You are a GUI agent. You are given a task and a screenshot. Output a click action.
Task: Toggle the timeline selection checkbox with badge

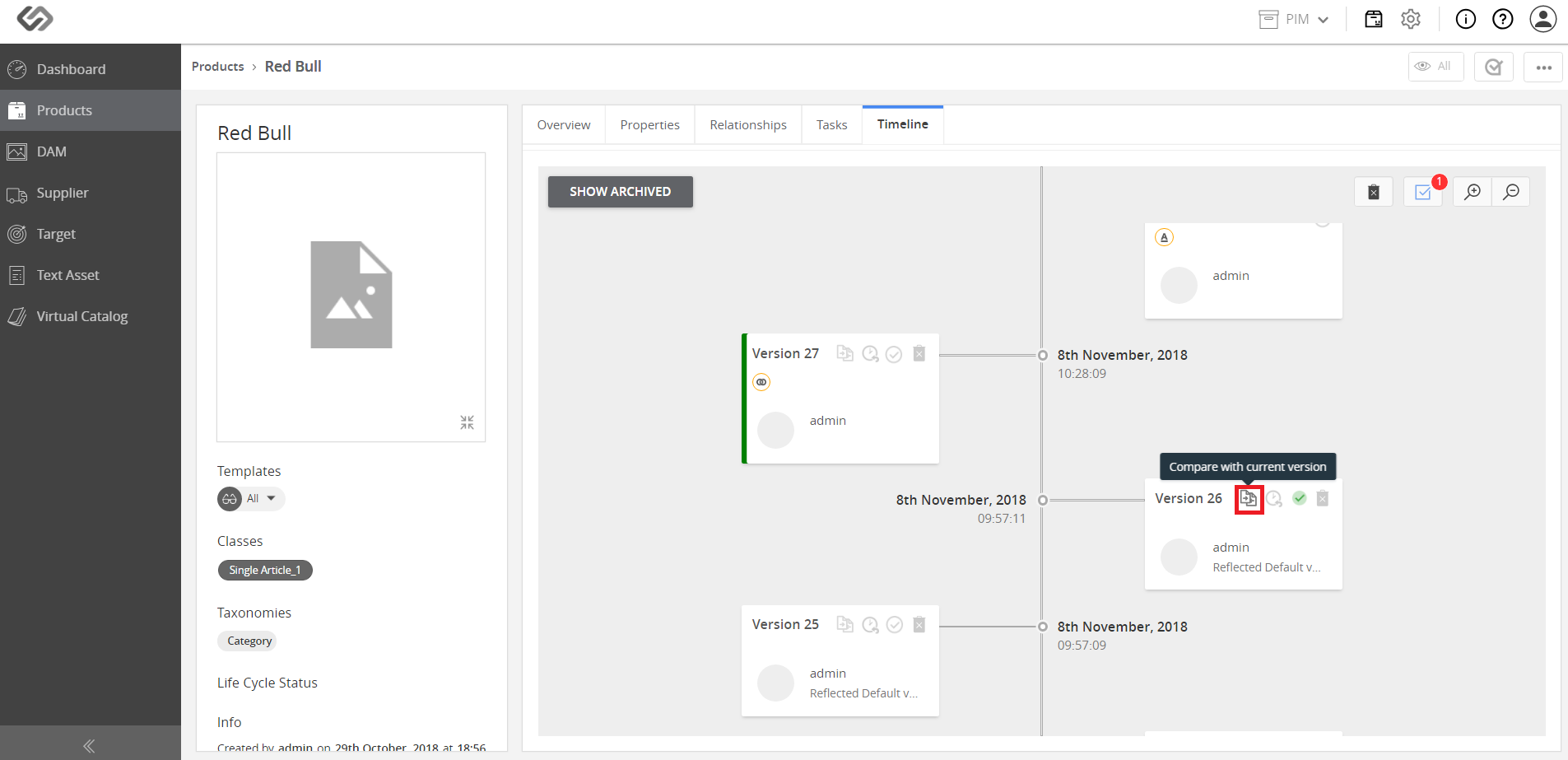(1423, 192)
